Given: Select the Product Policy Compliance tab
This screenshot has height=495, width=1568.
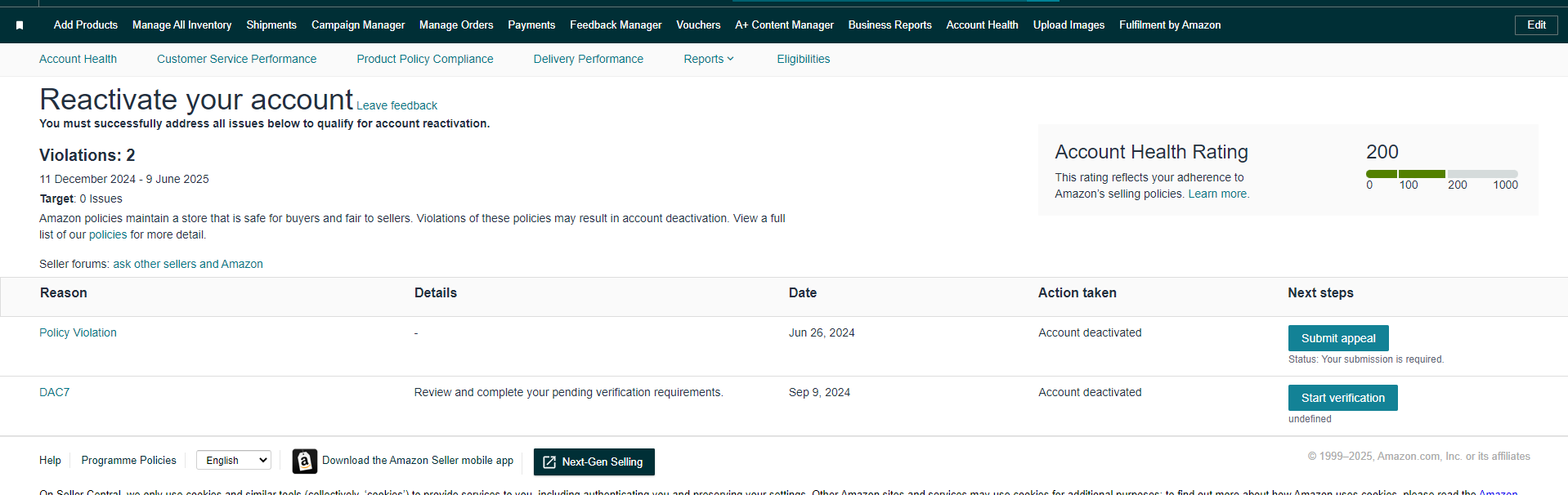Looking at the screenshot, I should (424, 59).
